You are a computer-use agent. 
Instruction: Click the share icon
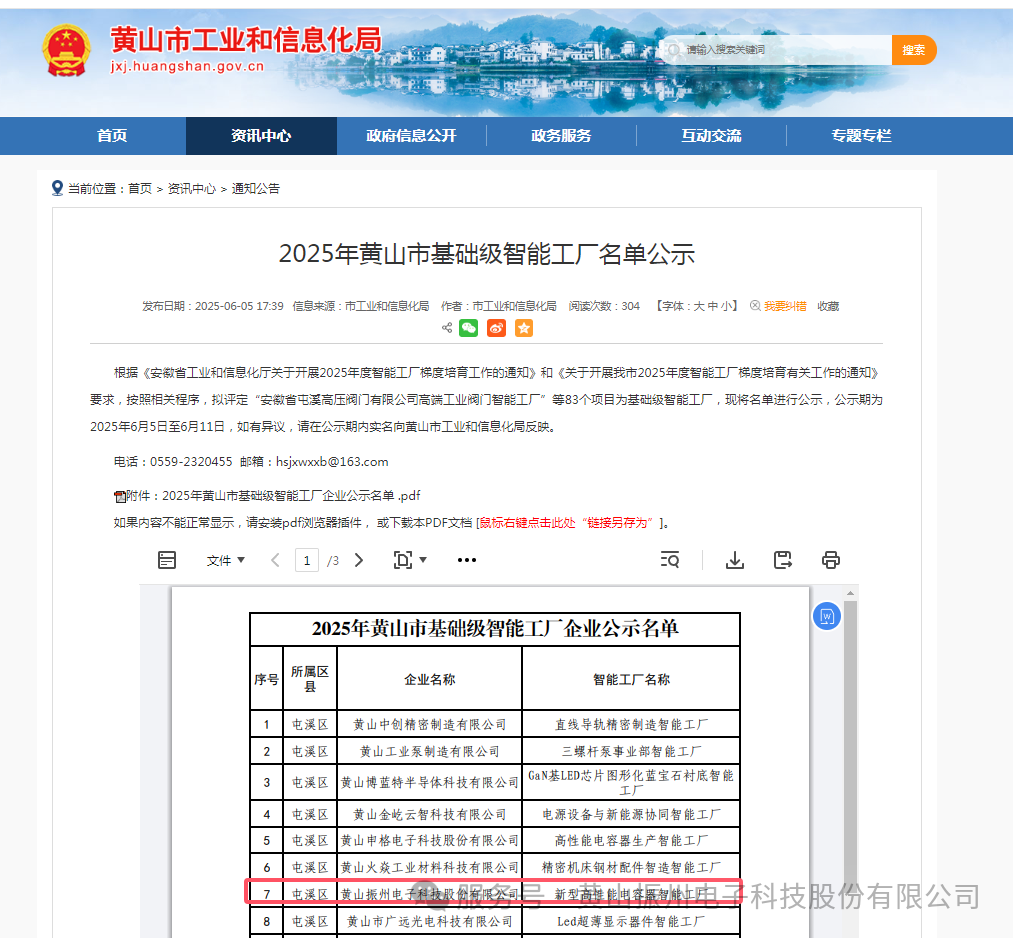446,328
